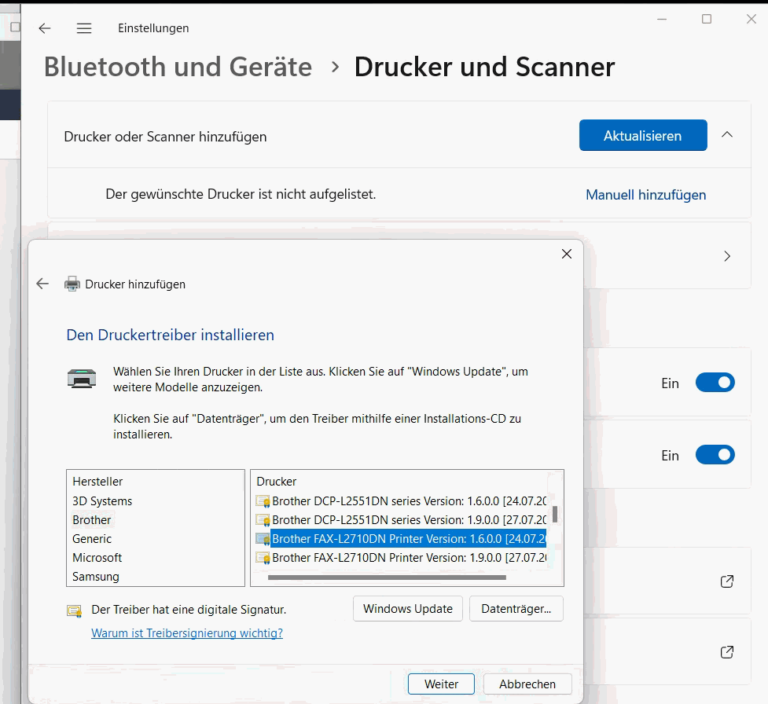Open Warum ist Treibersignierung wichtig link

point(187,633)
